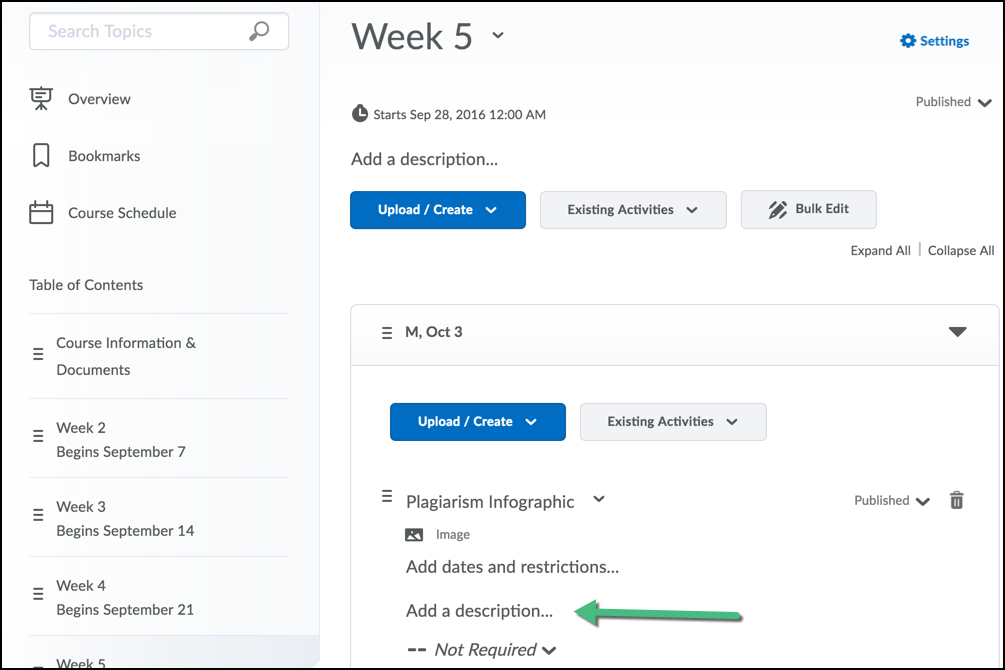Click the search magnifying glass icon
Viewport: 1005px width, 670px height.
pos(259,31)
